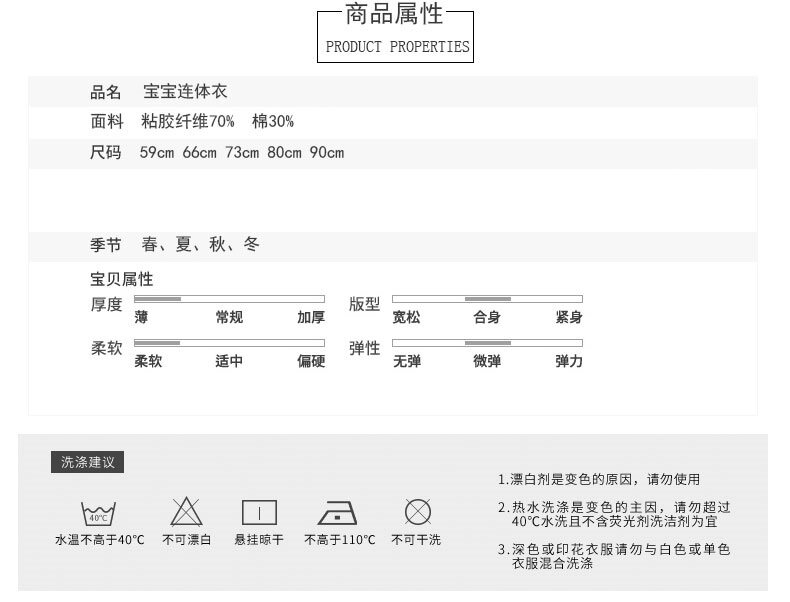Screen dimensions: 790x602
Task: Click the 厚度 row label
Action: tap(106, 305)
